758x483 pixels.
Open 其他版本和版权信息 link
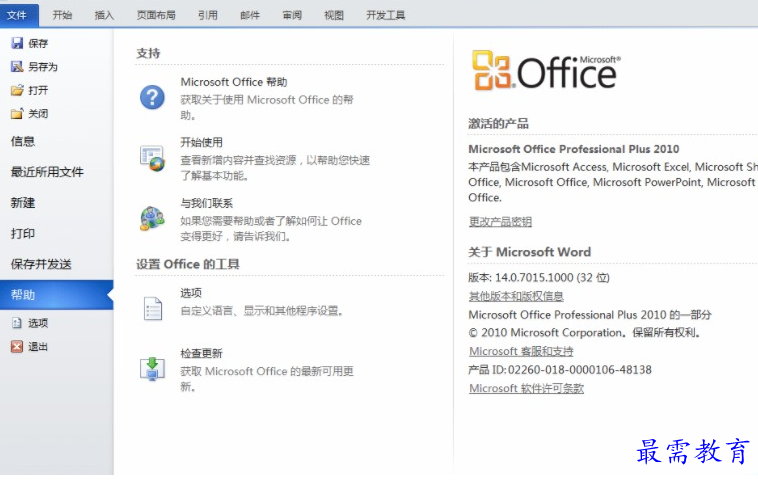516,296
